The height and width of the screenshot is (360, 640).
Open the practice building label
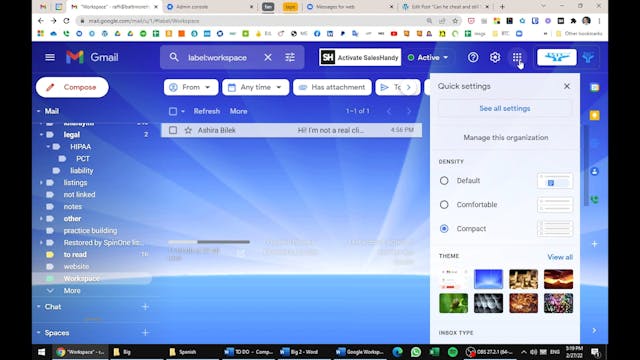click(x=90, y=230)
